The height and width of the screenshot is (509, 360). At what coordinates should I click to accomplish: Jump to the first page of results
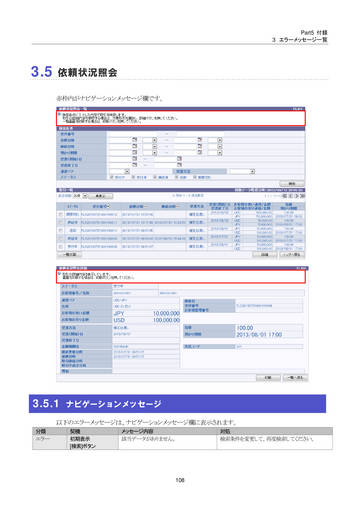285,196
